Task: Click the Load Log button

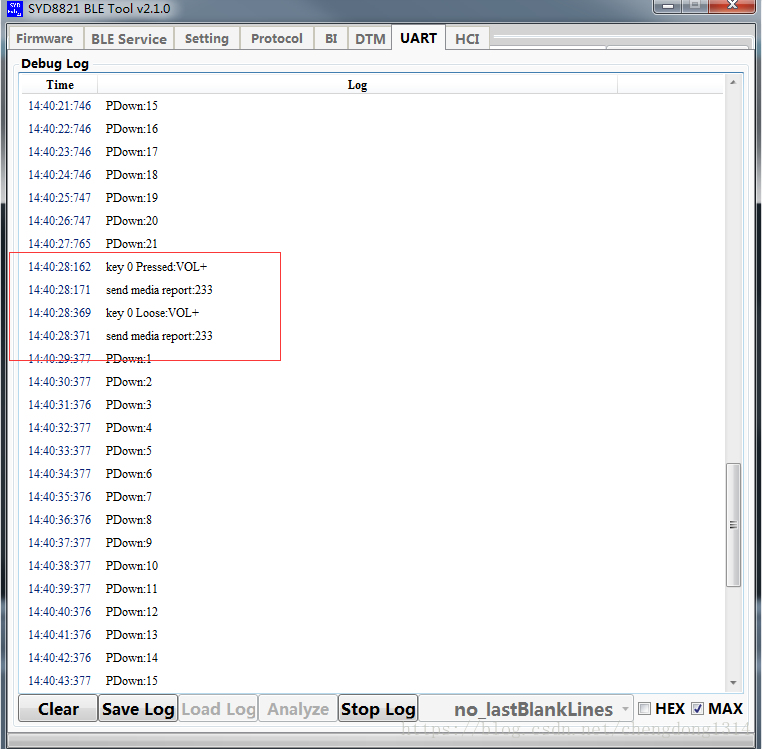Action: (218, 709)
